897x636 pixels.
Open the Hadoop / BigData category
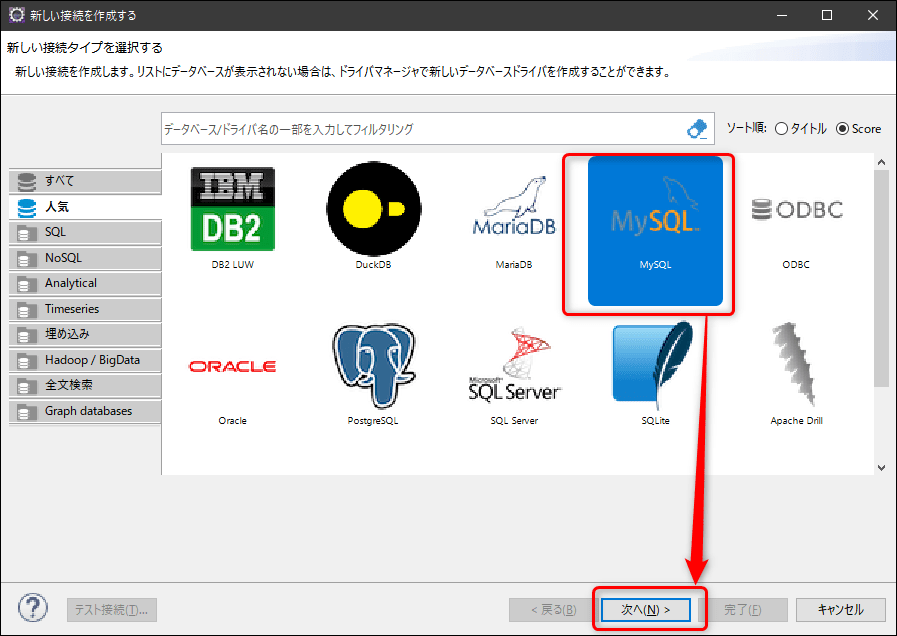(85, 360)
